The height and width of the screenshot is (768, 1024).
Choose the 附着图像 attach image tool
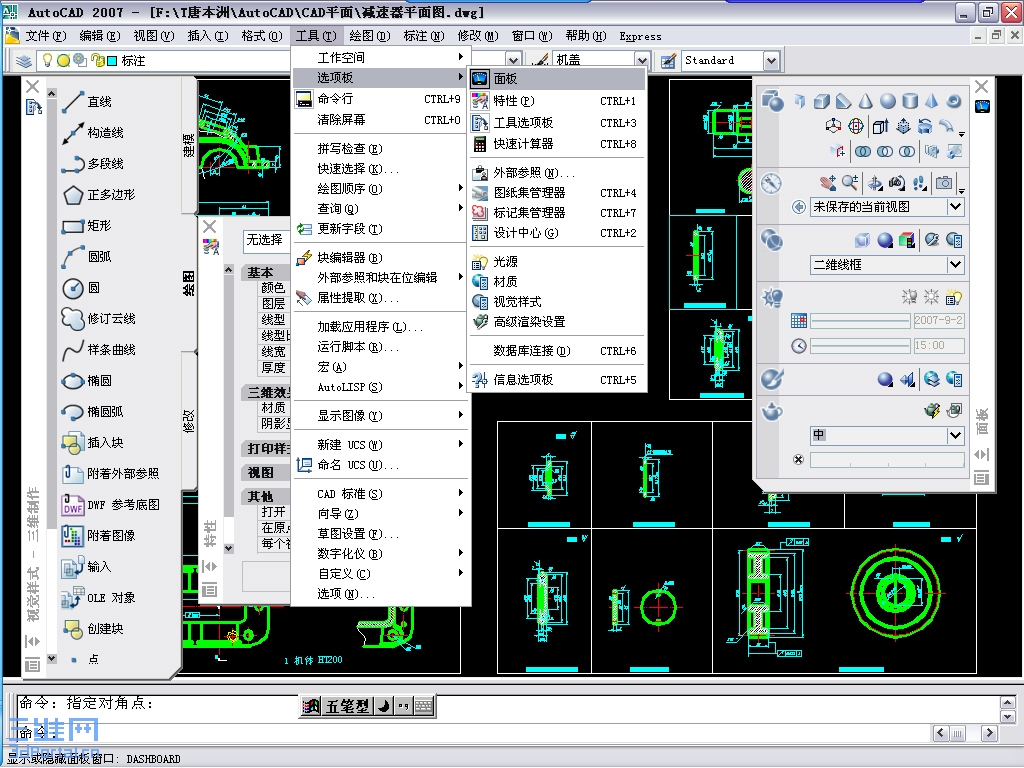(x=99, y=536)
